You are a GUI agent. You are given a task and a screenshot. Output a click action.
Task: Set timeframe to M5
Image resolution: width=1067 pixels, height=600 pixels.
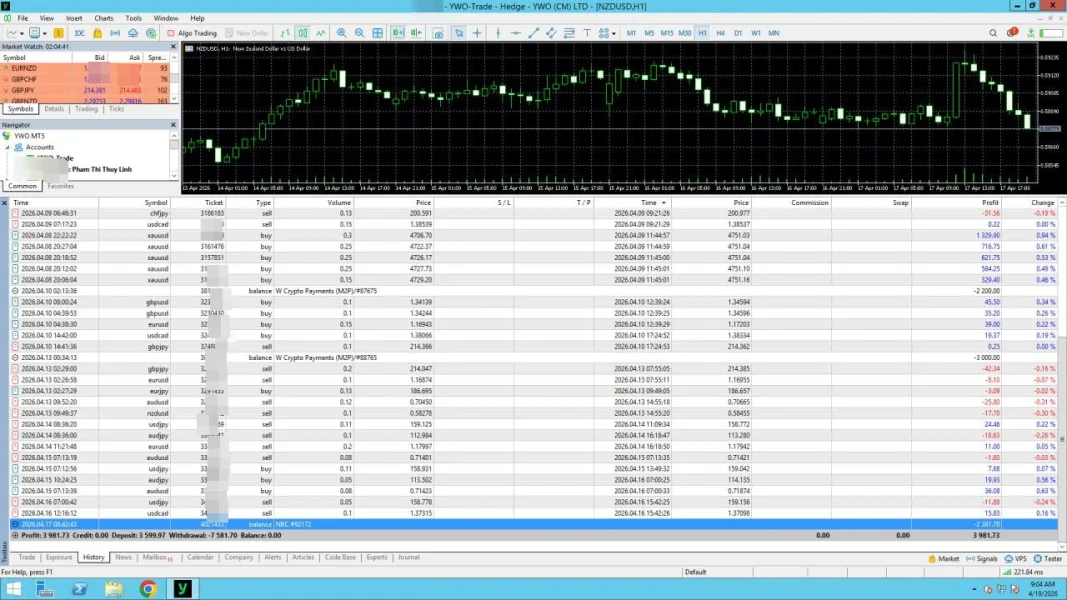(x=649, y=33)
